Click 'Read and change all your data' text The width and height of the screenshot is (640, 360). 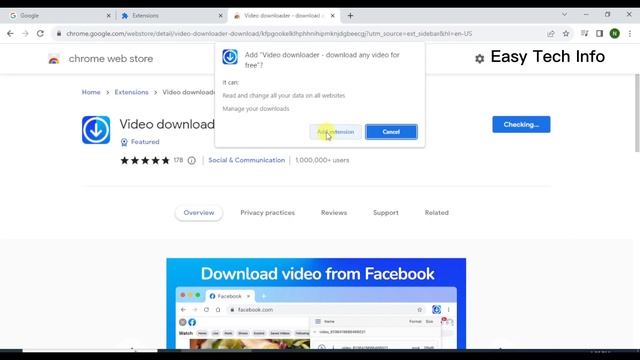point(284,96)
